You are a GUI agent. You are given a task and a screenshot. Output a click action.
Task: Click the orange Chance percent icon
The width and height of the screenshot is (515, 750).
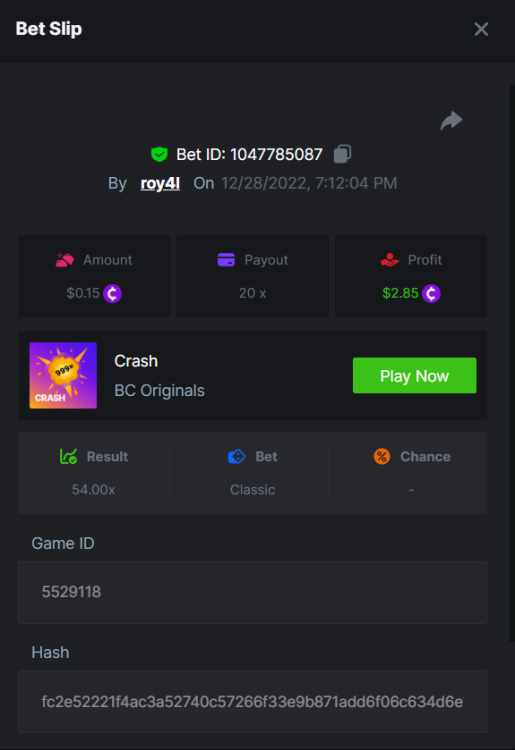[382, 456]
